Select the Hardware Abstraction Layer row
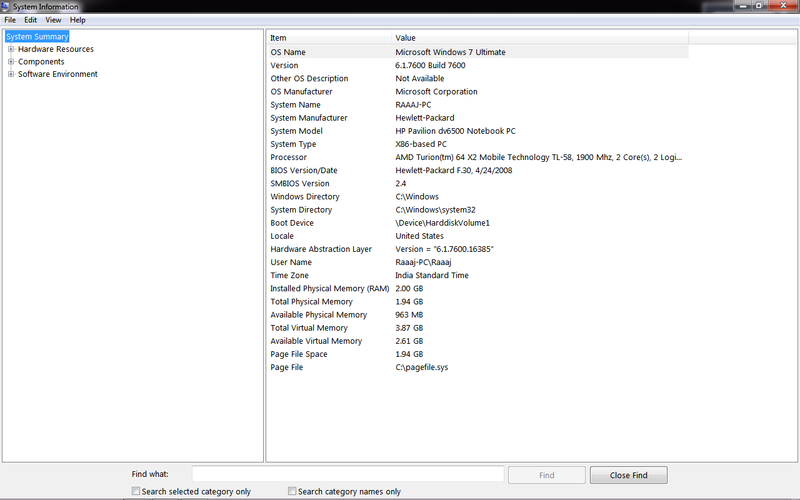The width and height of the screenshot is (800, 500). coord(478,249)
